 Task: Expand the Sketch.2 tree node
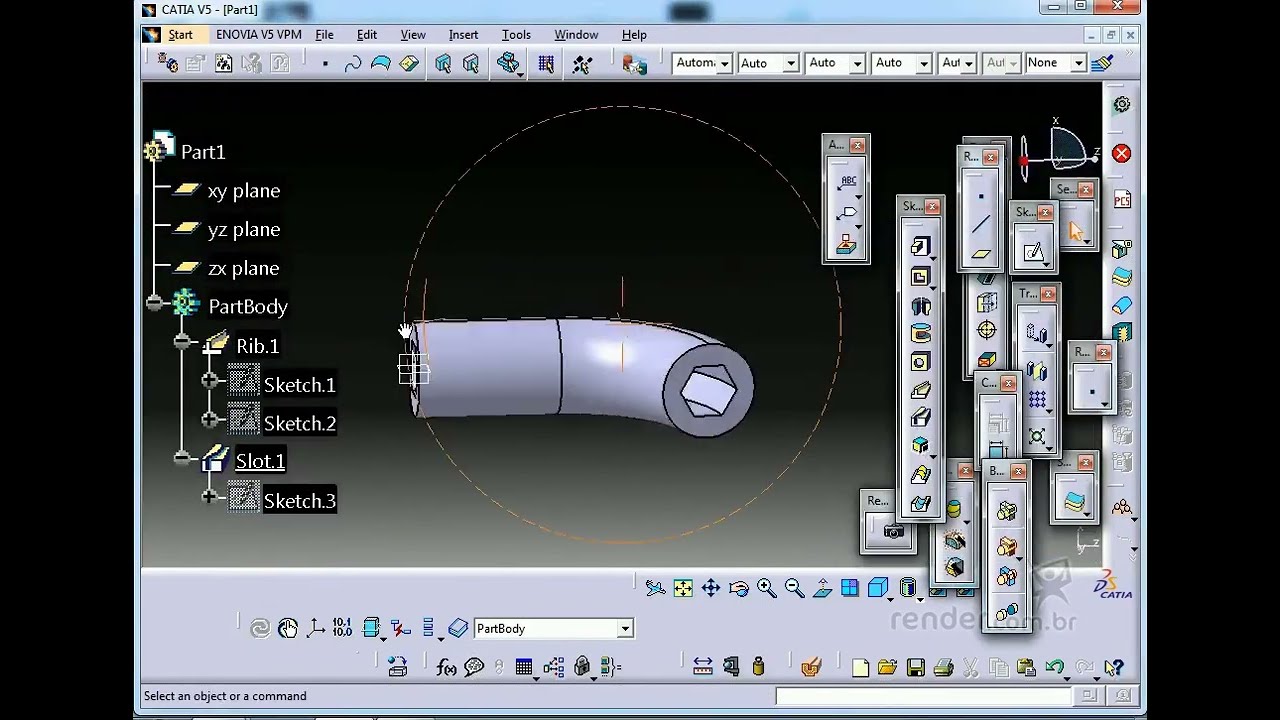click(209, 420)
